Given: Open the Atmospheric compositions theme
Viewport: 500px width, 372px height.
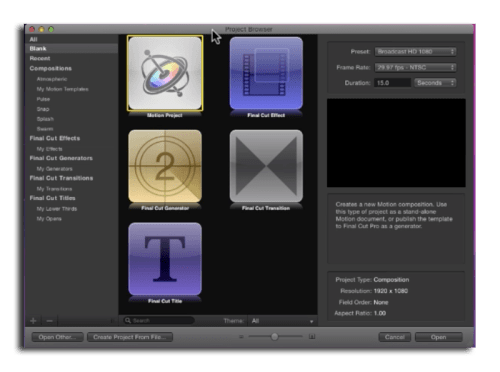Looking at the screenshot, I should pos(52,79).
